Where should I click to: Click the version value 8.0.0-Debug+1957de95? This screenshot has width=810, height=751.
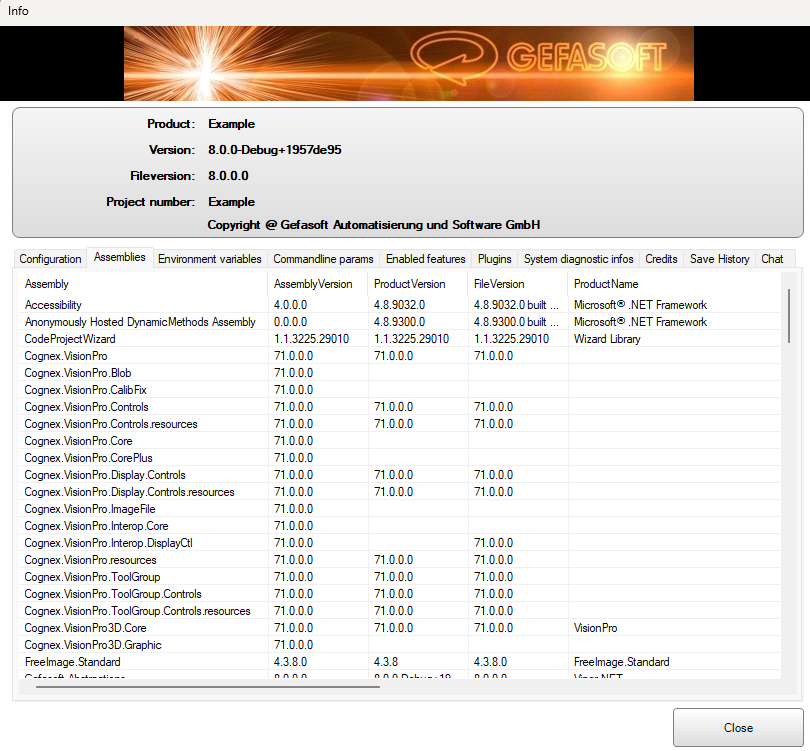click(x=275, y=150)
